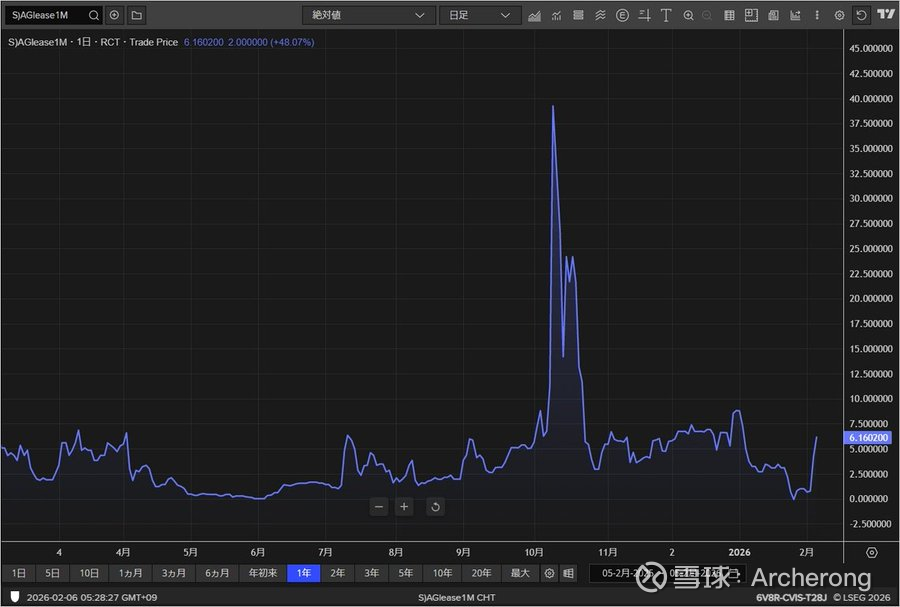900x607 pixels.
Task: Click the search magnifier in symbol box
Action: (x=93, y=16)
